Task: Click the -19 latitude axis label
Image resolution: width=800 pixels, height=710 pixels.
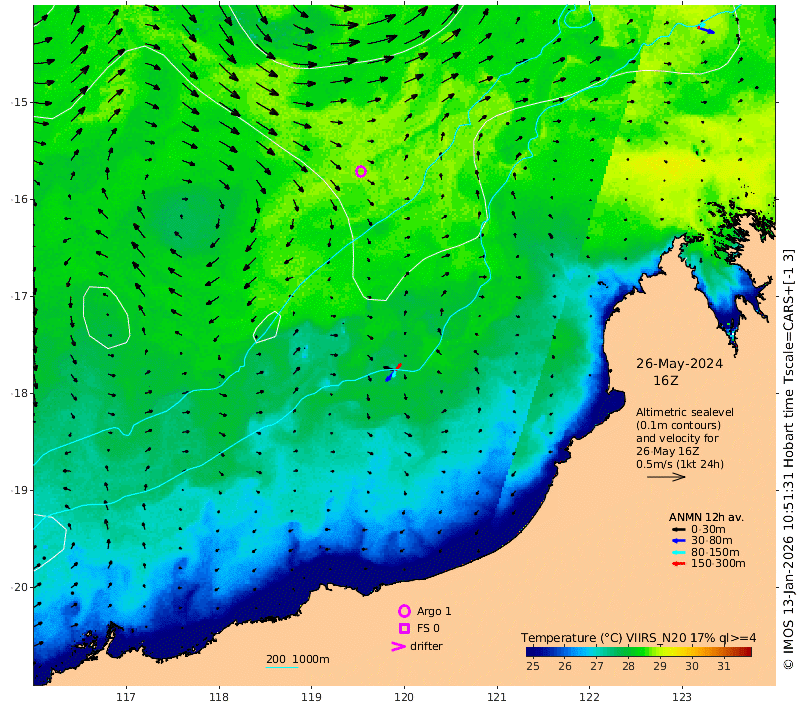Action: click(x=19, y=490)
